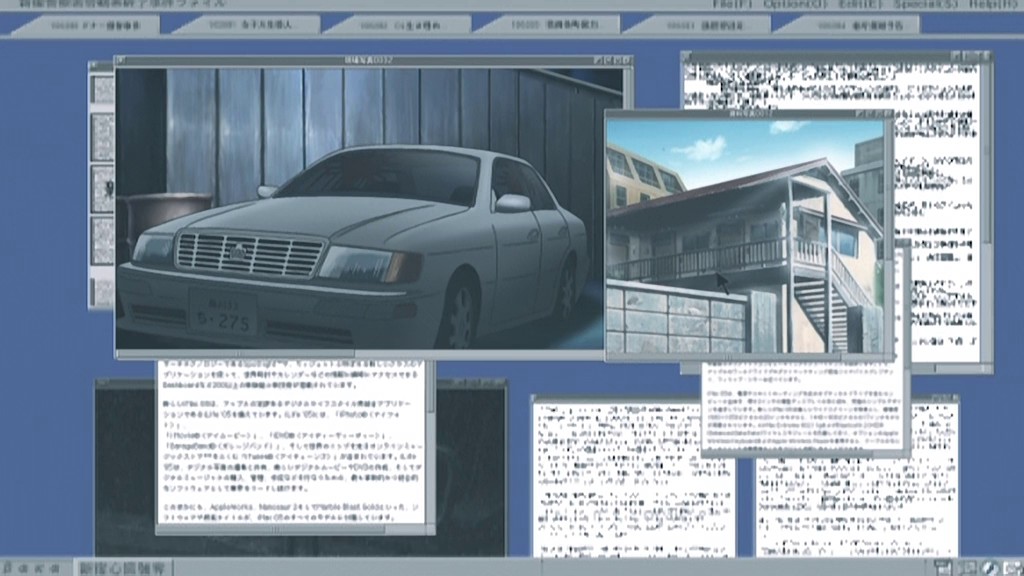1024x576 pixels.
Task: Select the fourth thumbnail in the left strip
Action: tap(103, 241)
